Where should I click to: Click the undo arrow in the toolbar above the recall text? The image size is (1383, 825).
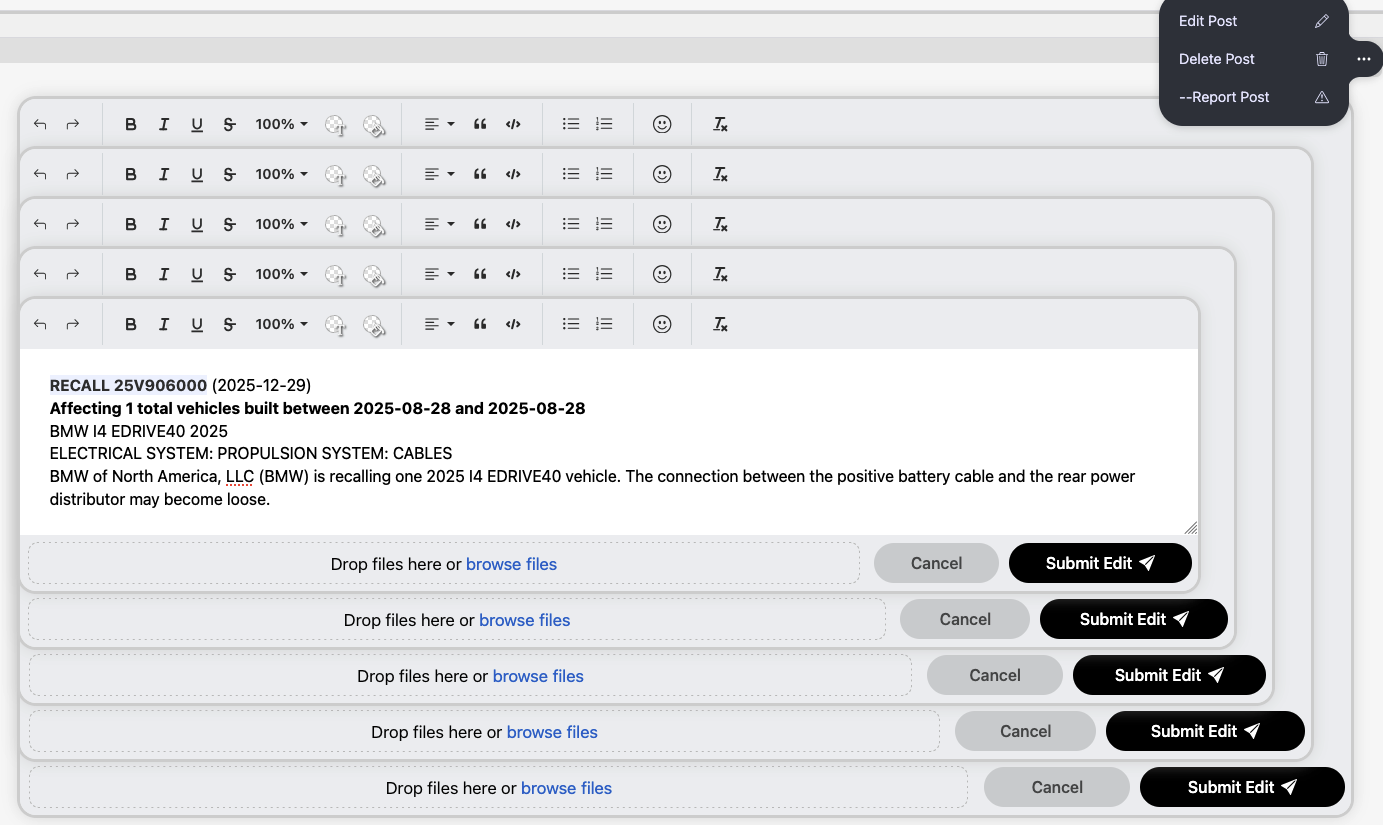[40, 324]
